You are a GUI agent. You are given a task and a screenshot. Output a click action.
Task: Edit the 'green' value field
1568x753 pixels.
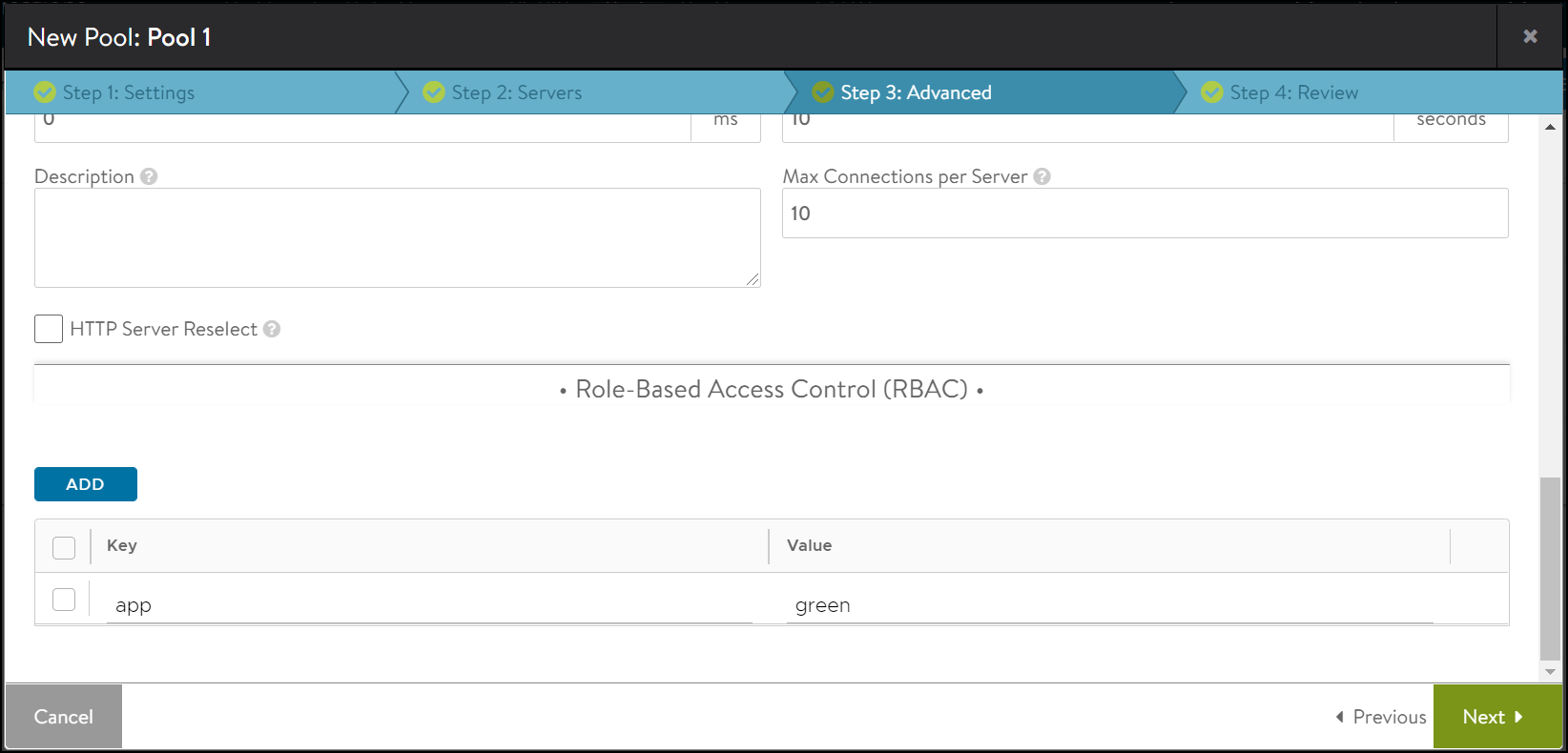tap(1109, 605)
